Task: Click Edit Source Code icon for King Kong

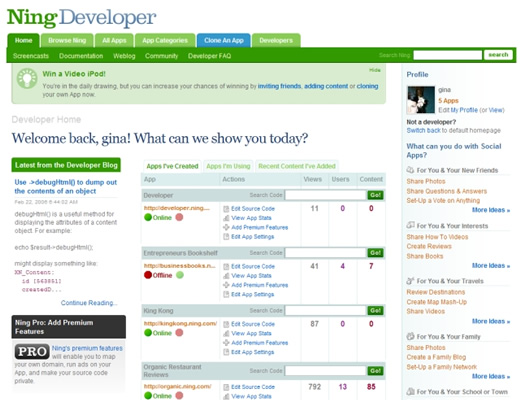Action: point(226,324)
